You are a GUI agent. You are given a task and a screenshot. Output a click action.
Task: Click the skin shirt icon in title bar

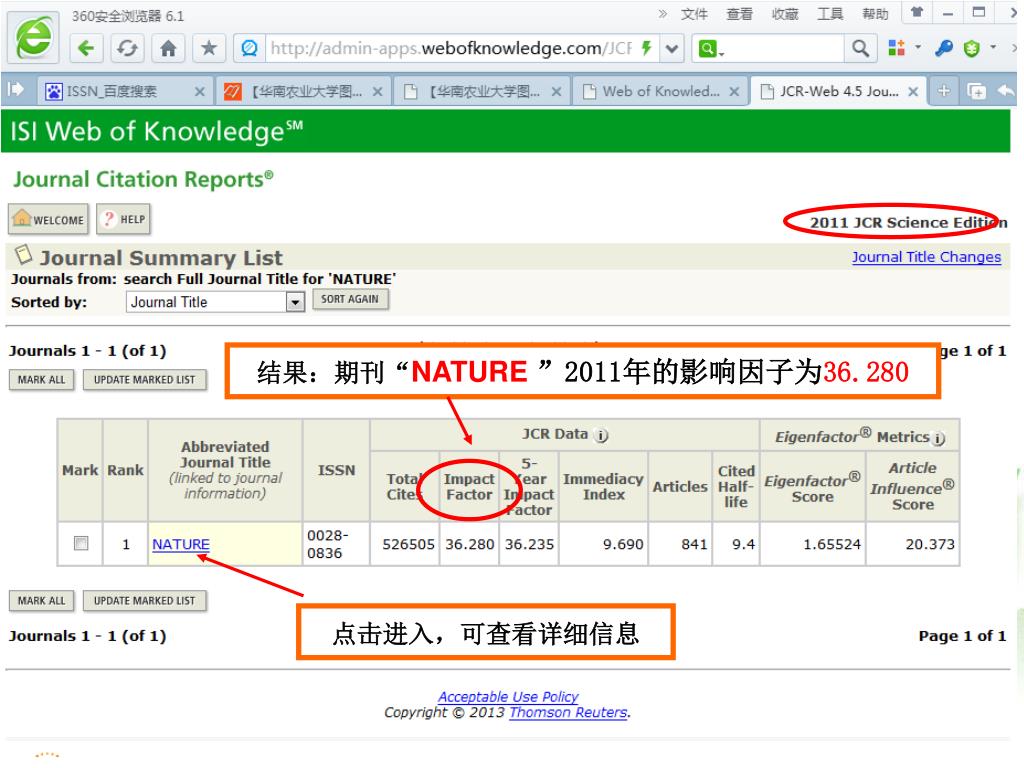[917, 12]
